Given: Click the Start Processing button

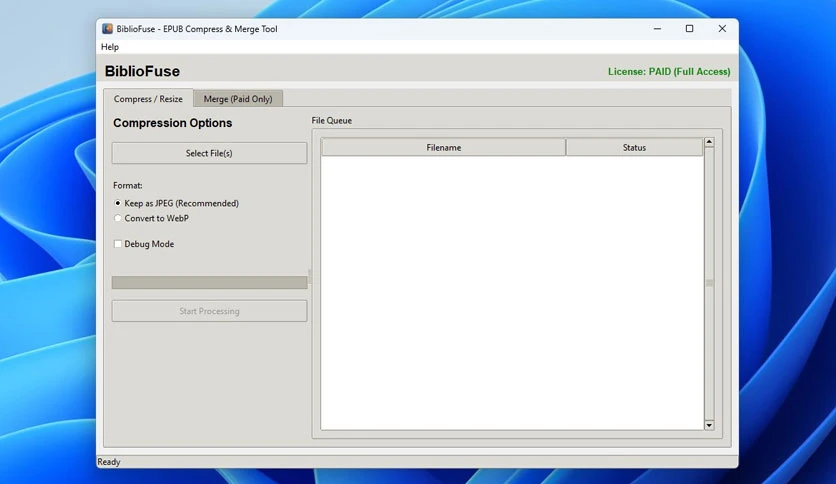Looking at the screenshot, I should click(209, 311).
